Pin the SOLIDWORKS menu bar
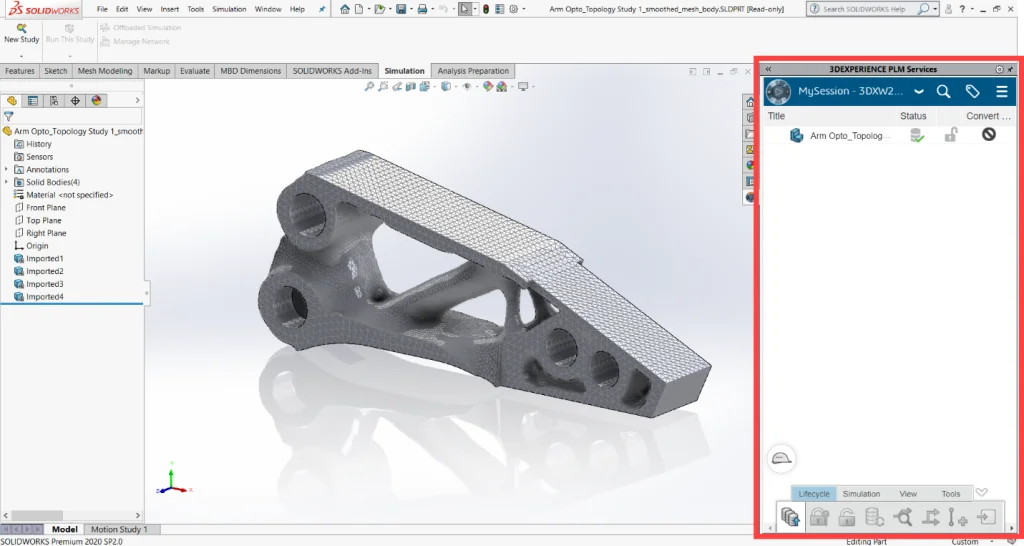The image size is (1024, 546). pos(321,9)
